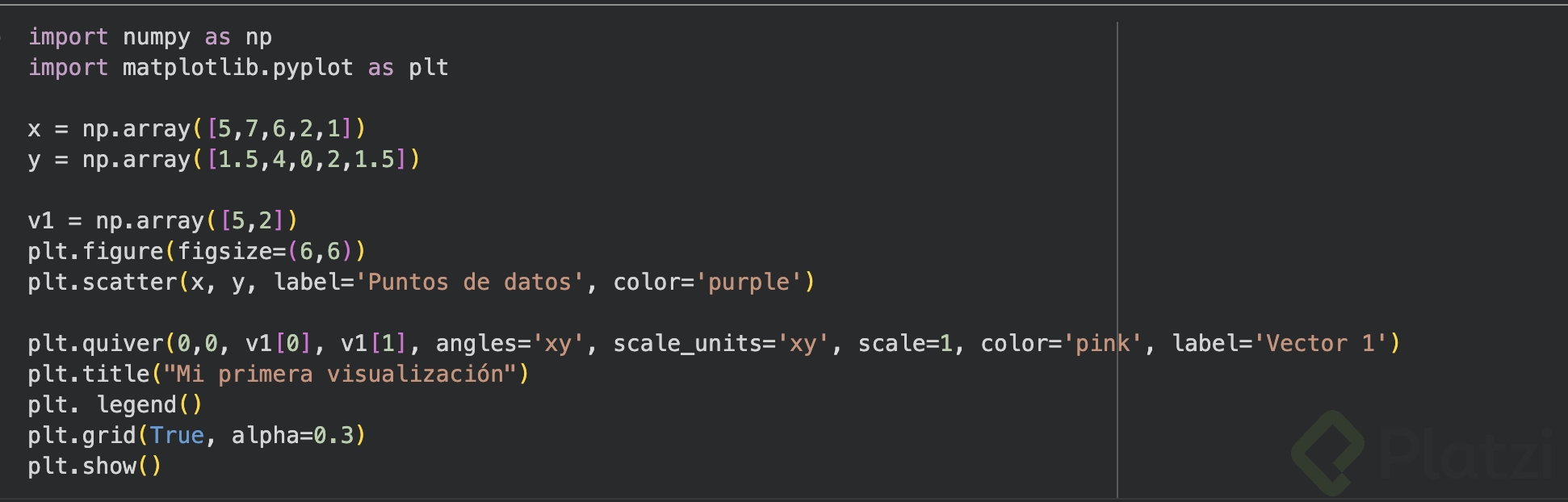
Task: Click the plt.show() line
Action: pos(94,466)
